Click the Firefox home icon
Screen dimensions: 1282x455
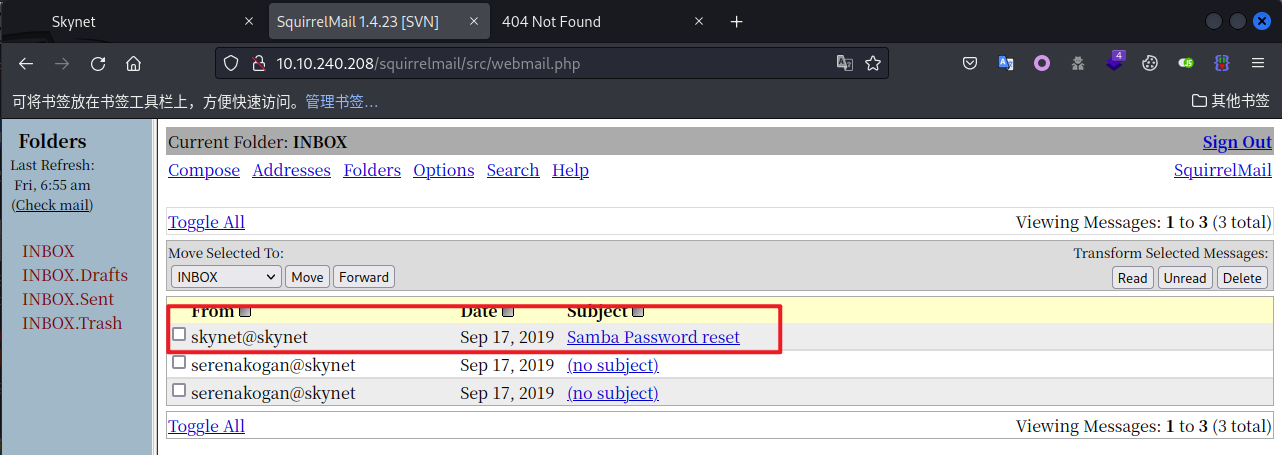pos(133,63)
